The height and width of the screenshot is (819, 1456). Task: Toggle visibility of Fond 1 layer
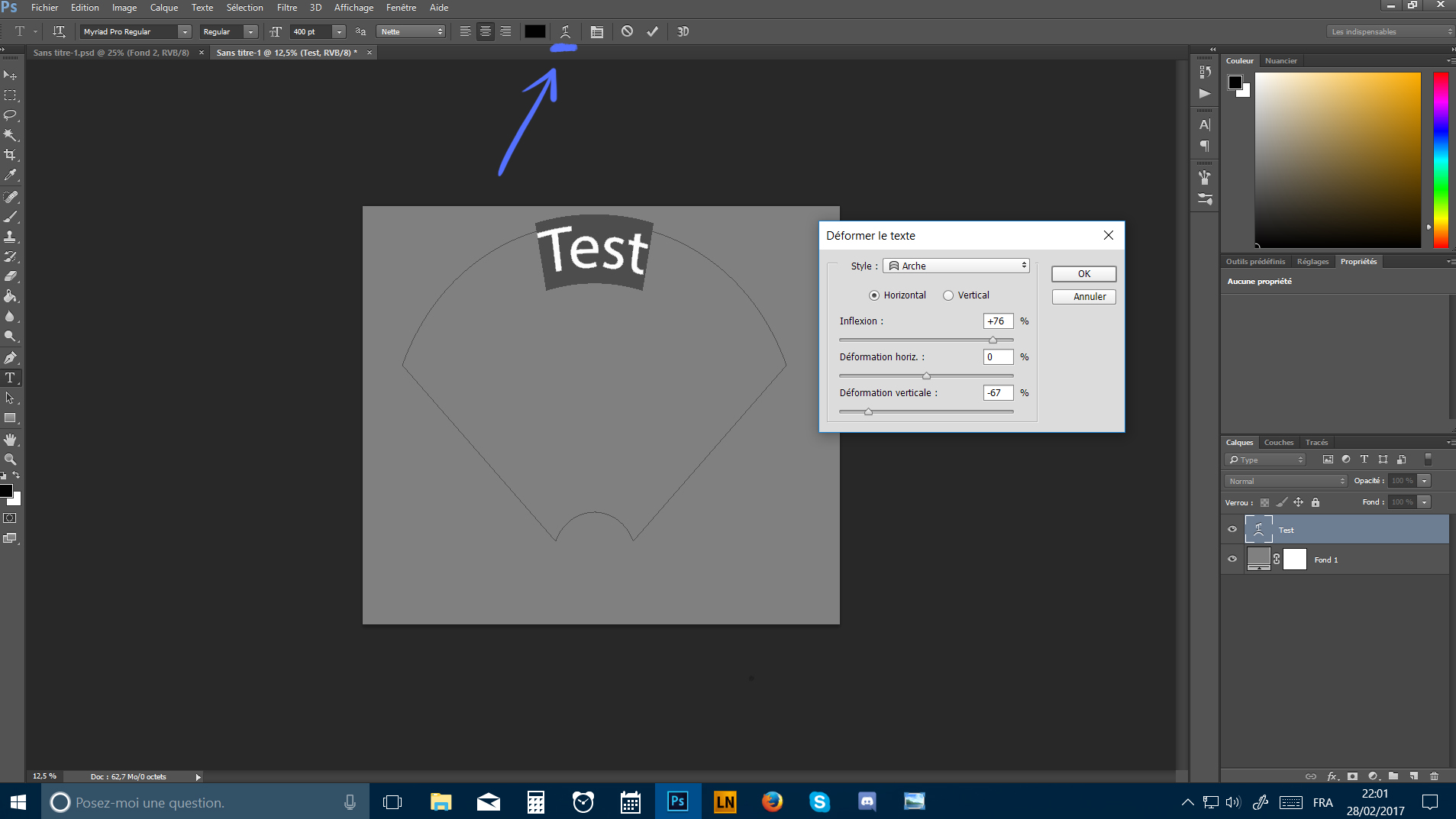1232,559
